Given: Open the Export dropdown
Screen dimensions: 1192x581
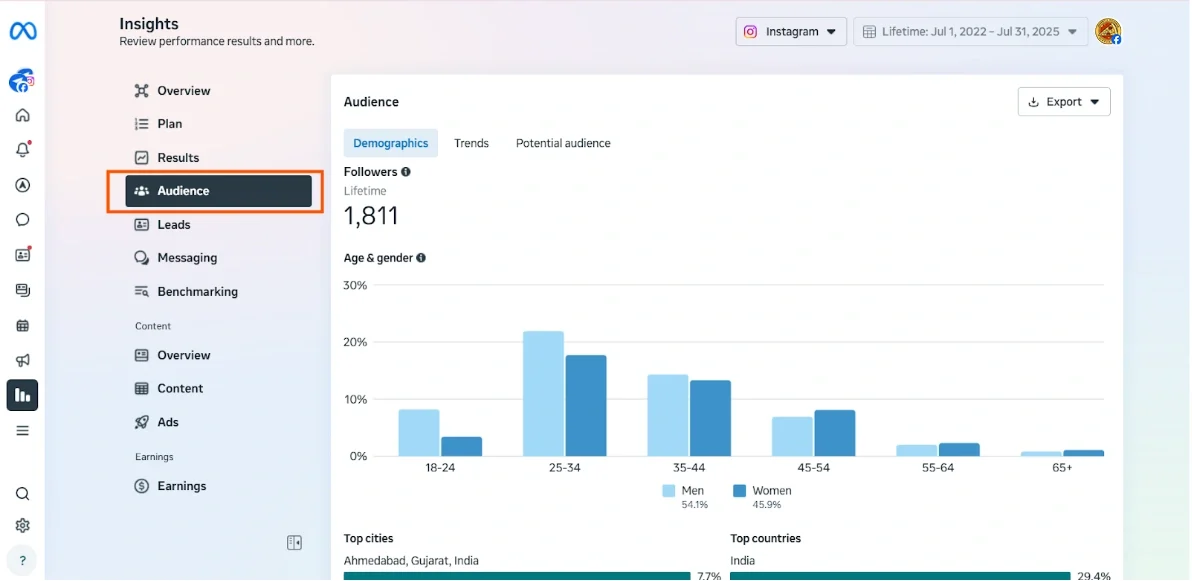Looking at the screenshot, I should tap(1063, 101).
